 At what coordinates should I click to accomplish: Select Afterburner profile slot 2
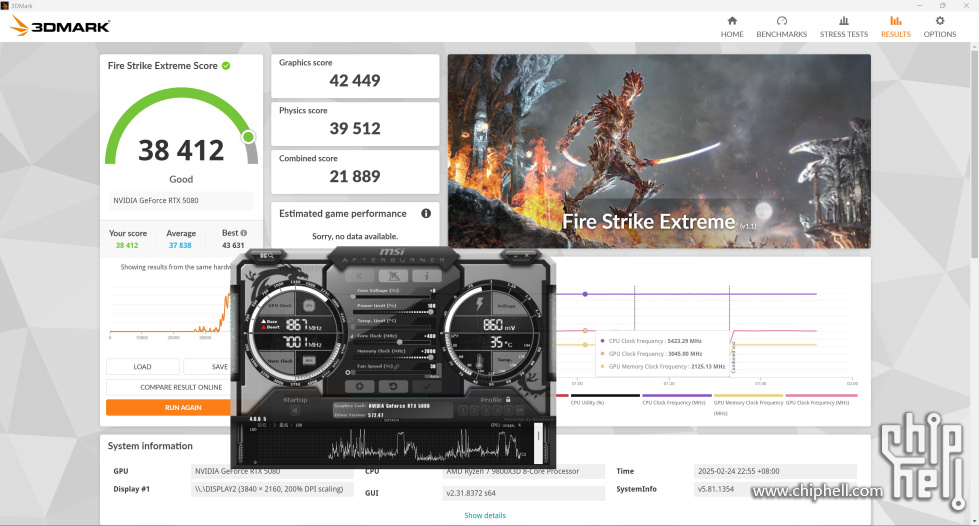[x=475, y=410]
